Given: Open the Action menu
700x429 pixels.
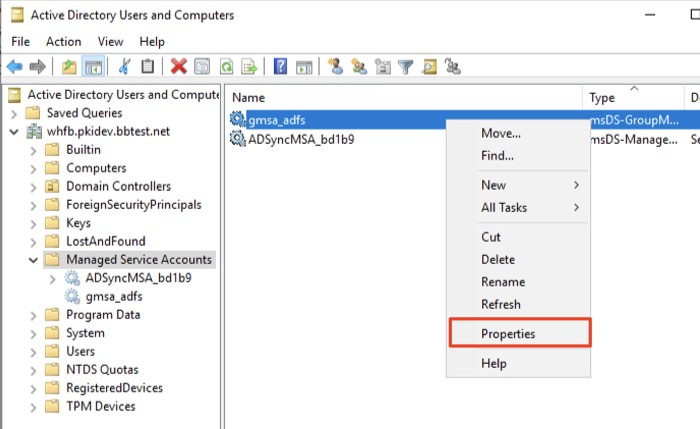Looking at the screenshot, I should pyautogui.click(x=63, y=41).
